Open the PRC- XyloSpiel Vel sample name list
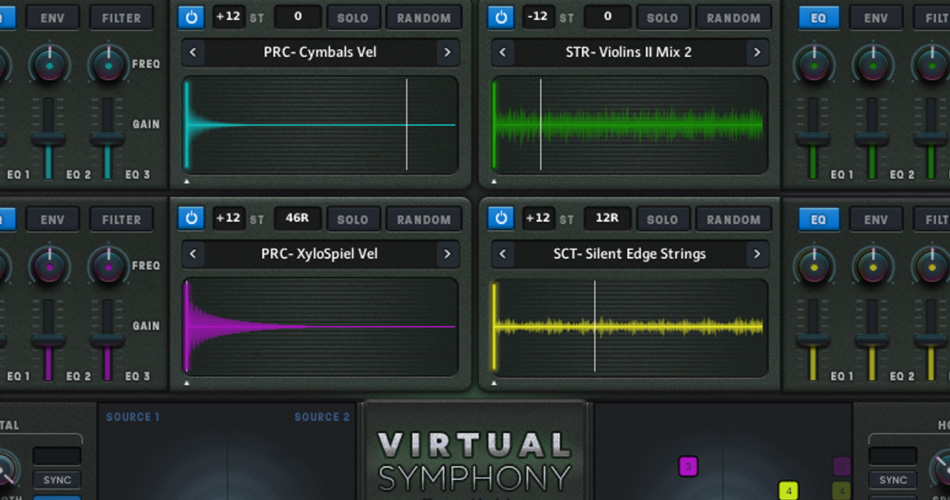The image size is (950, 500). (320, 254)
